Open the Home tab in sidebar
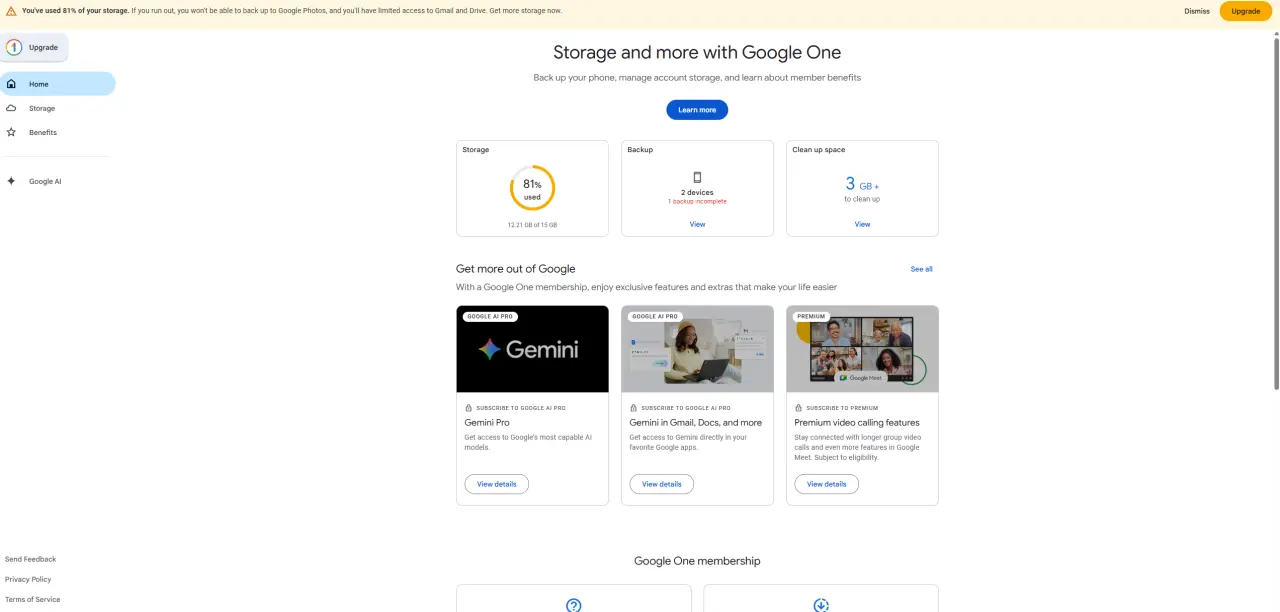This screenshot has height=612, width=1280. [x=58, y=84]
